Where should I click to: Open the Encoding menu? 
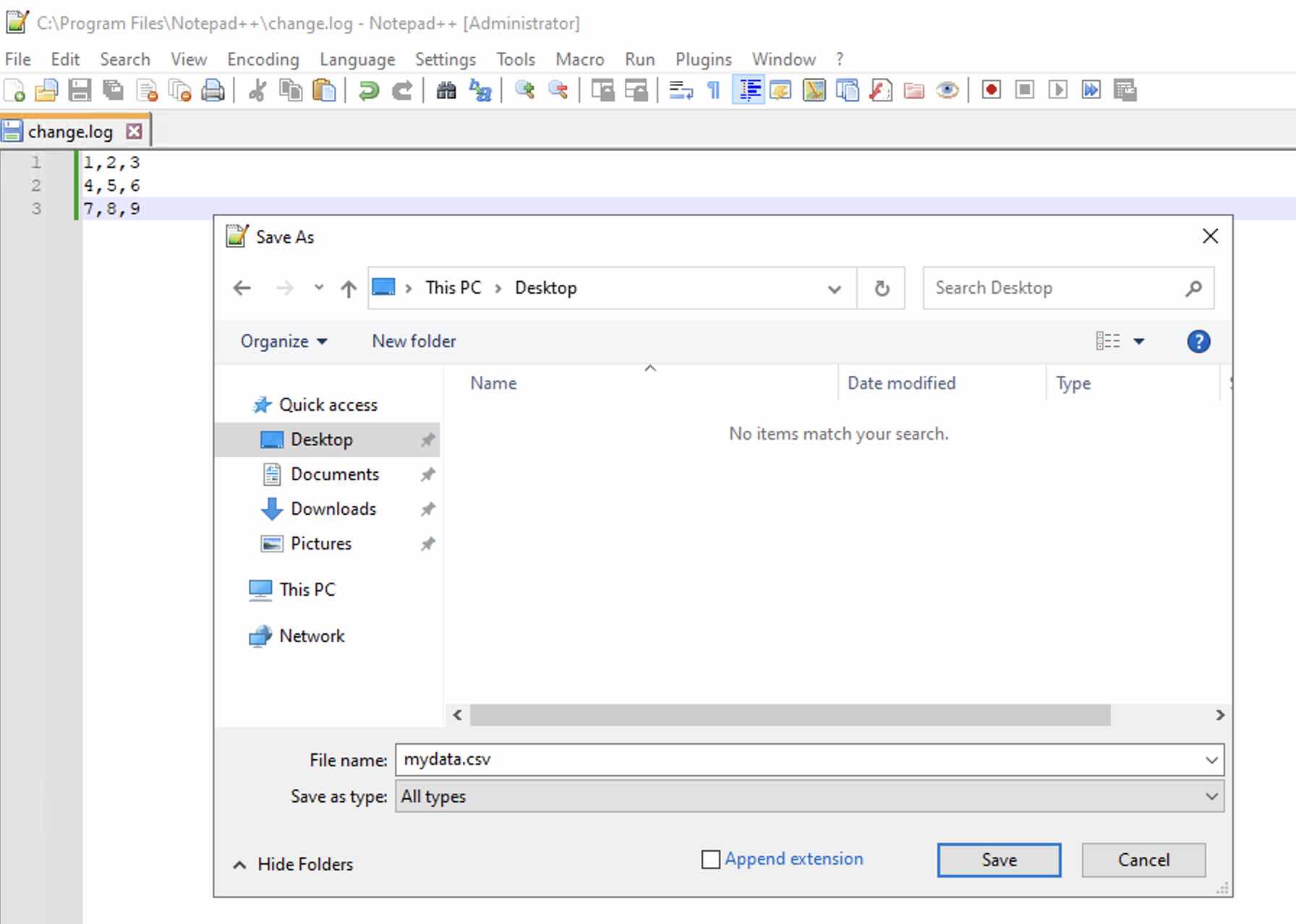pos(263,59)
